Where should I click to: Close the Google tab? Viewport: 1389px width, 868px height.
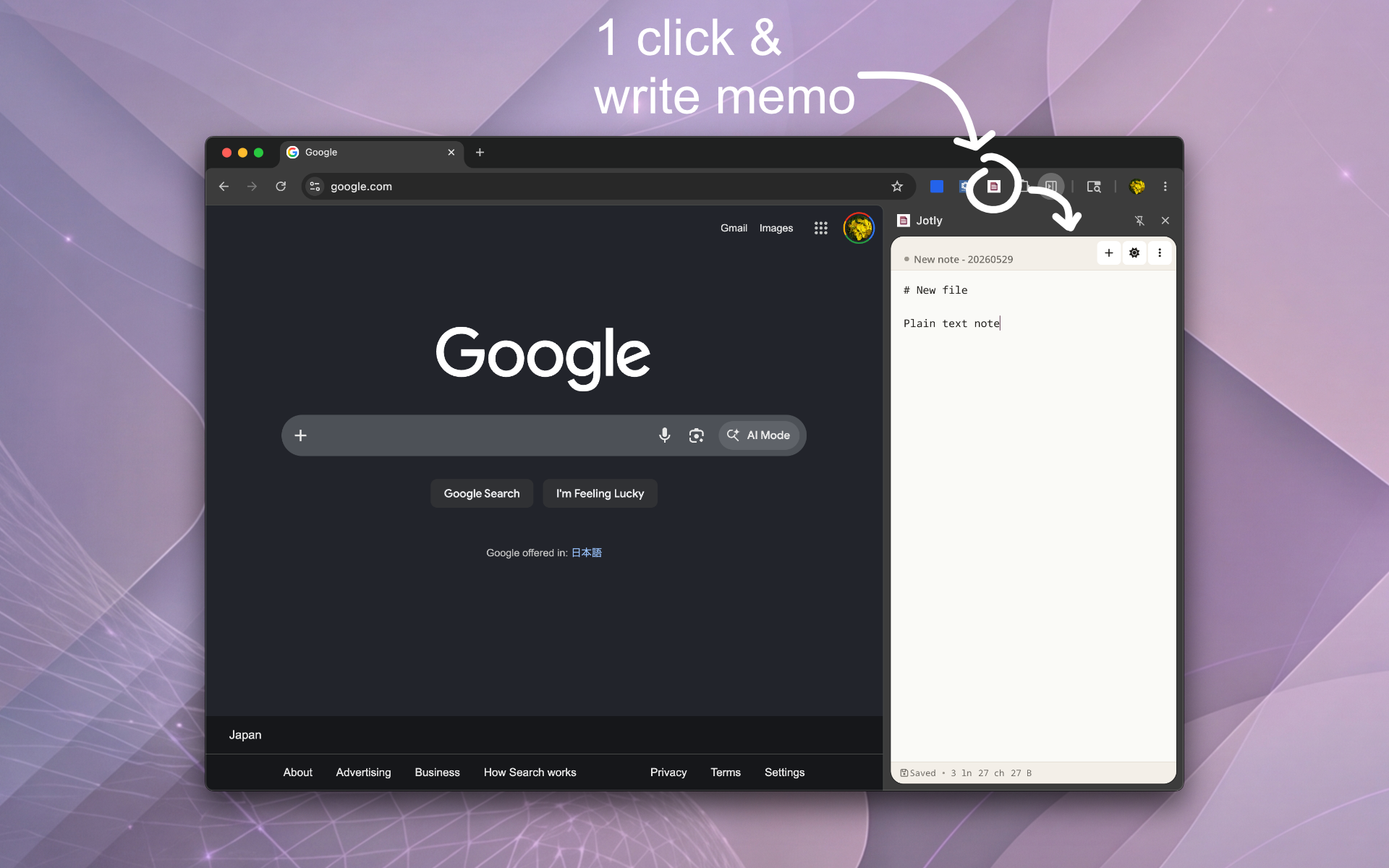[451, 153]
